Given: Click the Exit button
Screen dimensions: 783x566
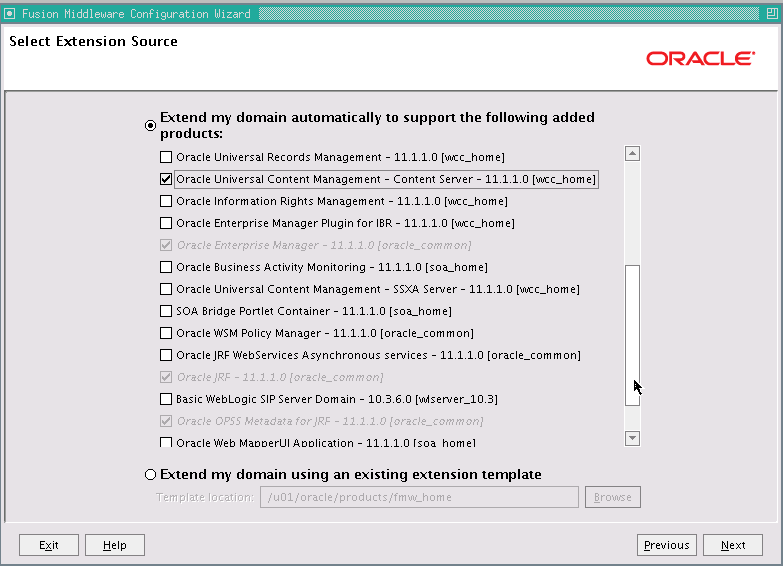Looking at the screenshot, I should coord(49,545).
